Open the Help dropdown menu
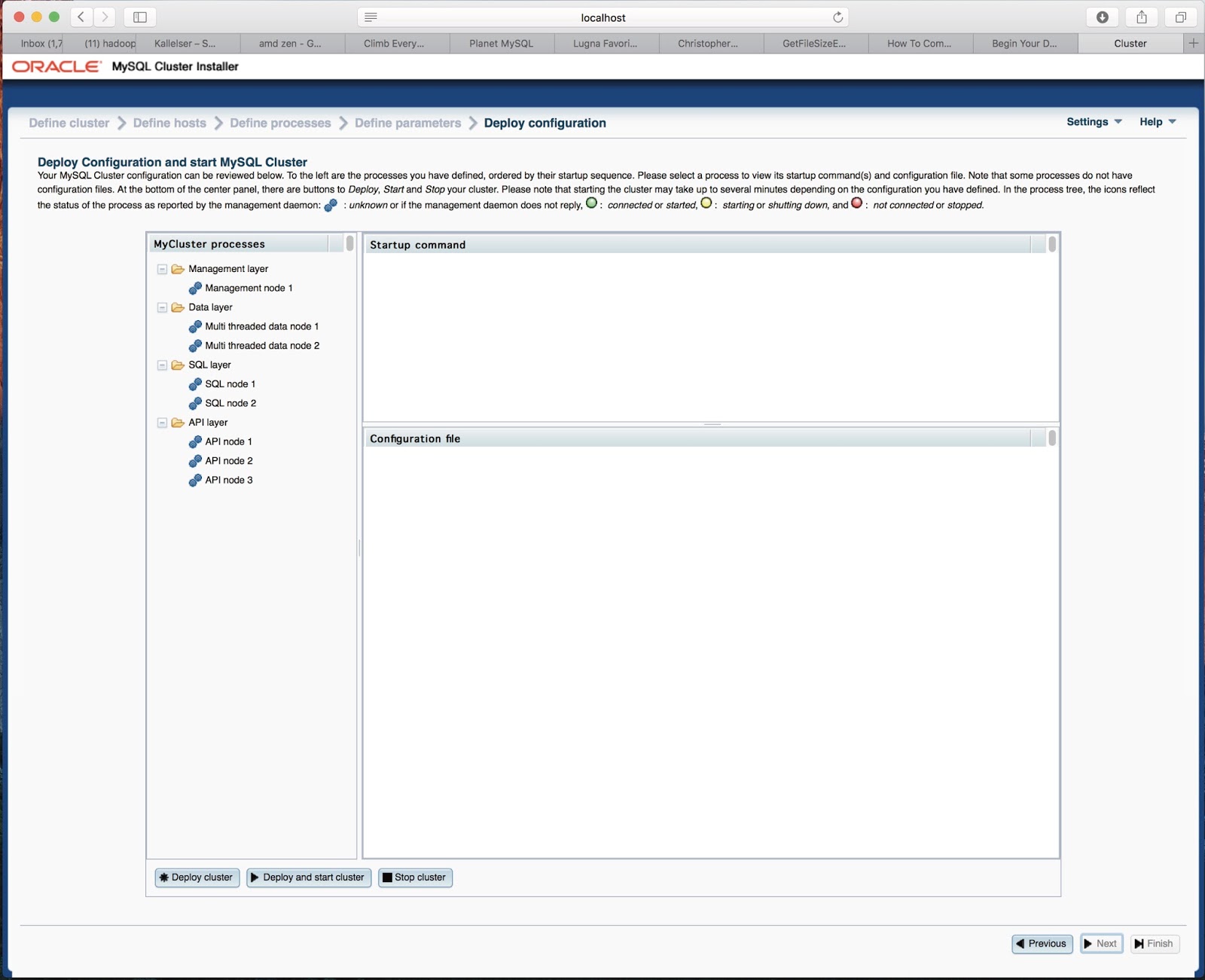Screen dimensions: 1205x980 (x=1158, y=122)
